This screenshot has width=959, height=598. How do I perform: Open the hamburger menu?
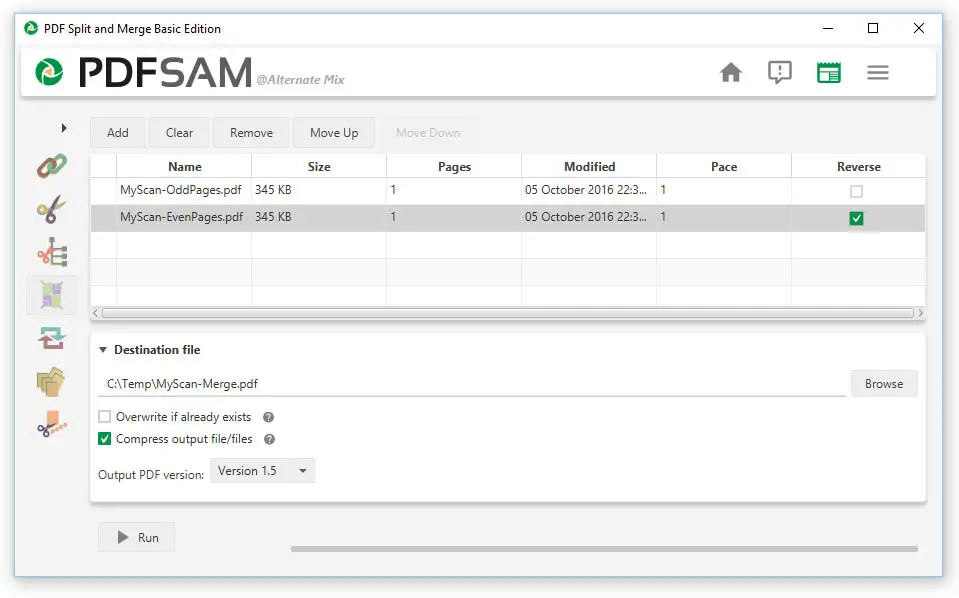pyautogui.click(x=878, y=72)
